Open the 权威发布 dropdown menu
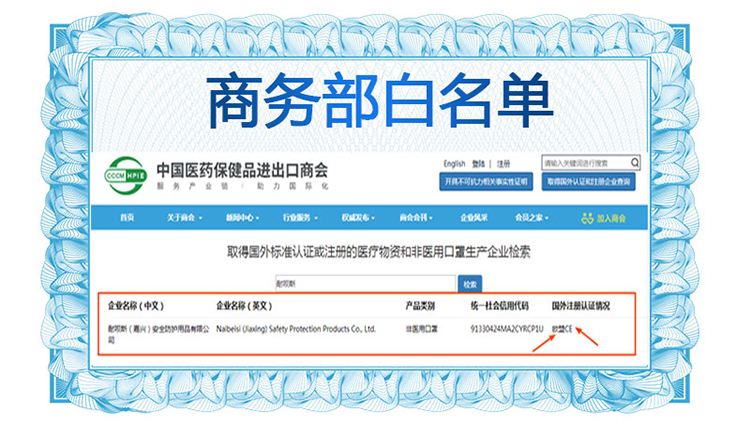 pos(358,218)
